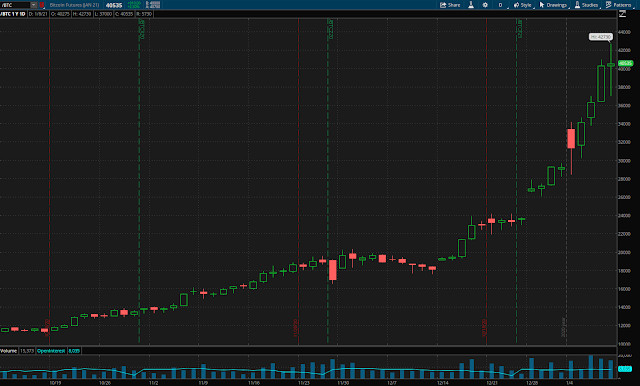
Task: Click the 11/23 date on time axis
Action: pyautogui.click(x=304, y=383)
